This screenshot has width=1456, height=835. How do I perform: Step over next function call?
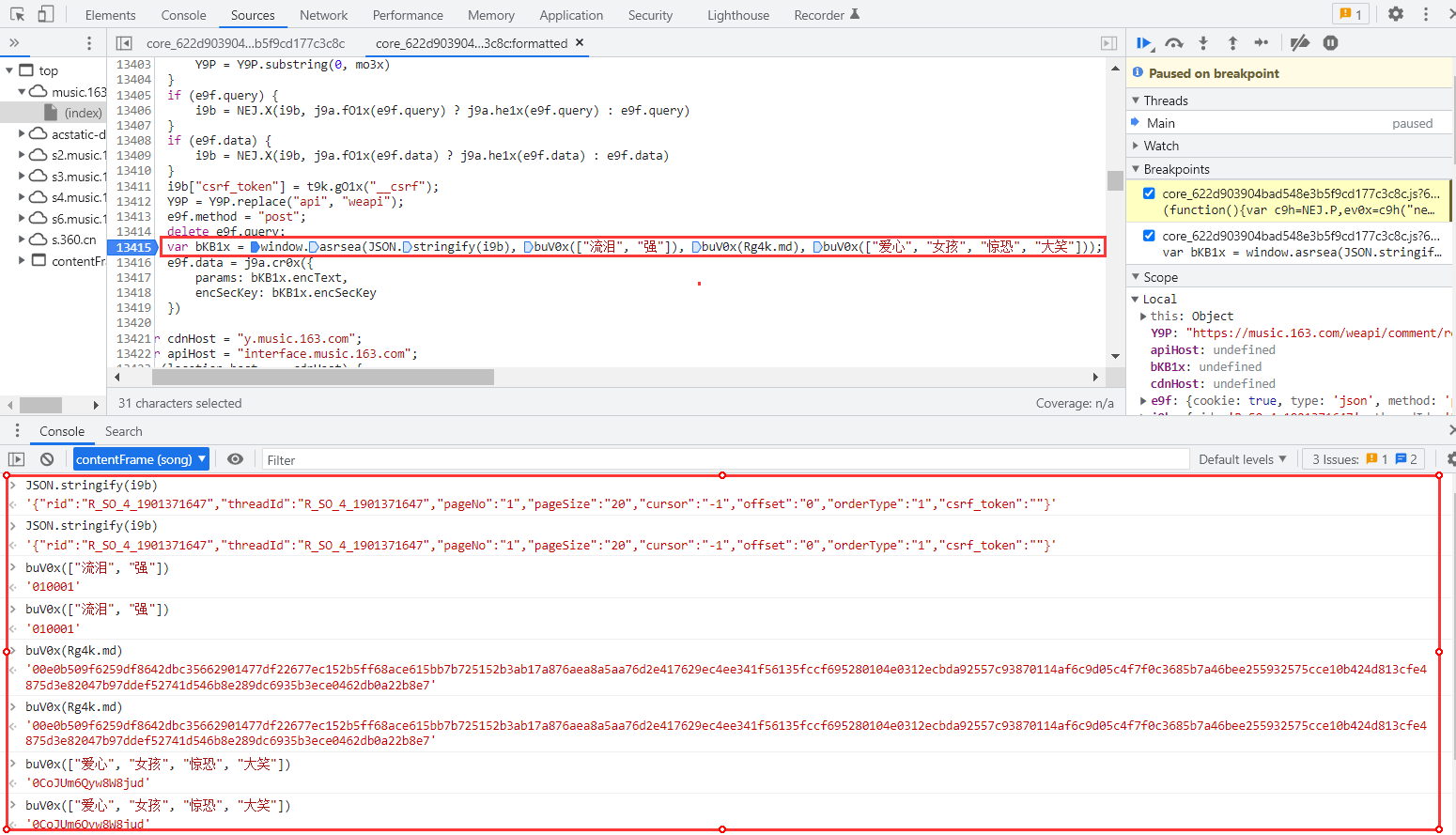pos(1173,43)
